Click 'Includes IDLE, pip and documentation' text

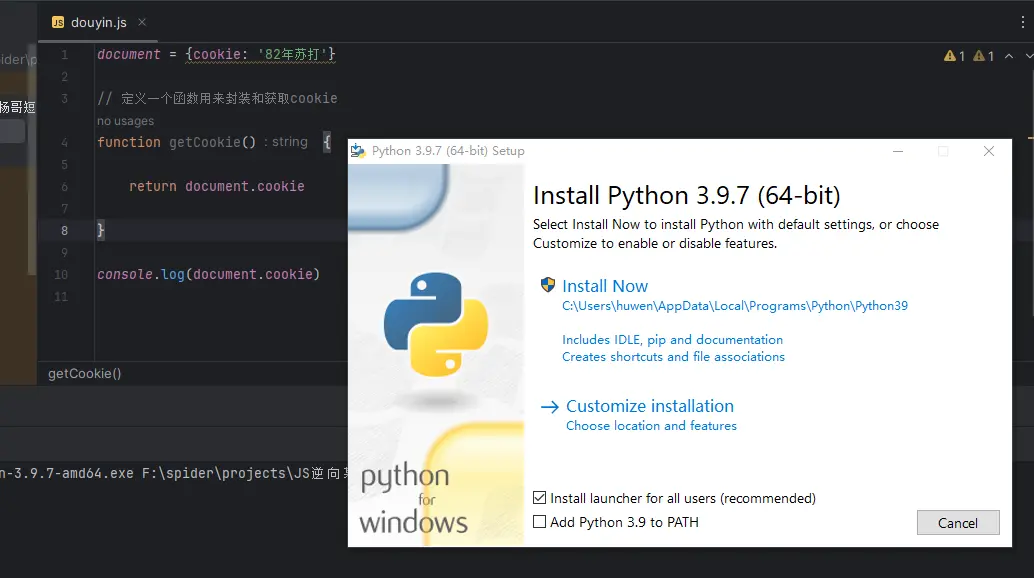click(672, 339)
